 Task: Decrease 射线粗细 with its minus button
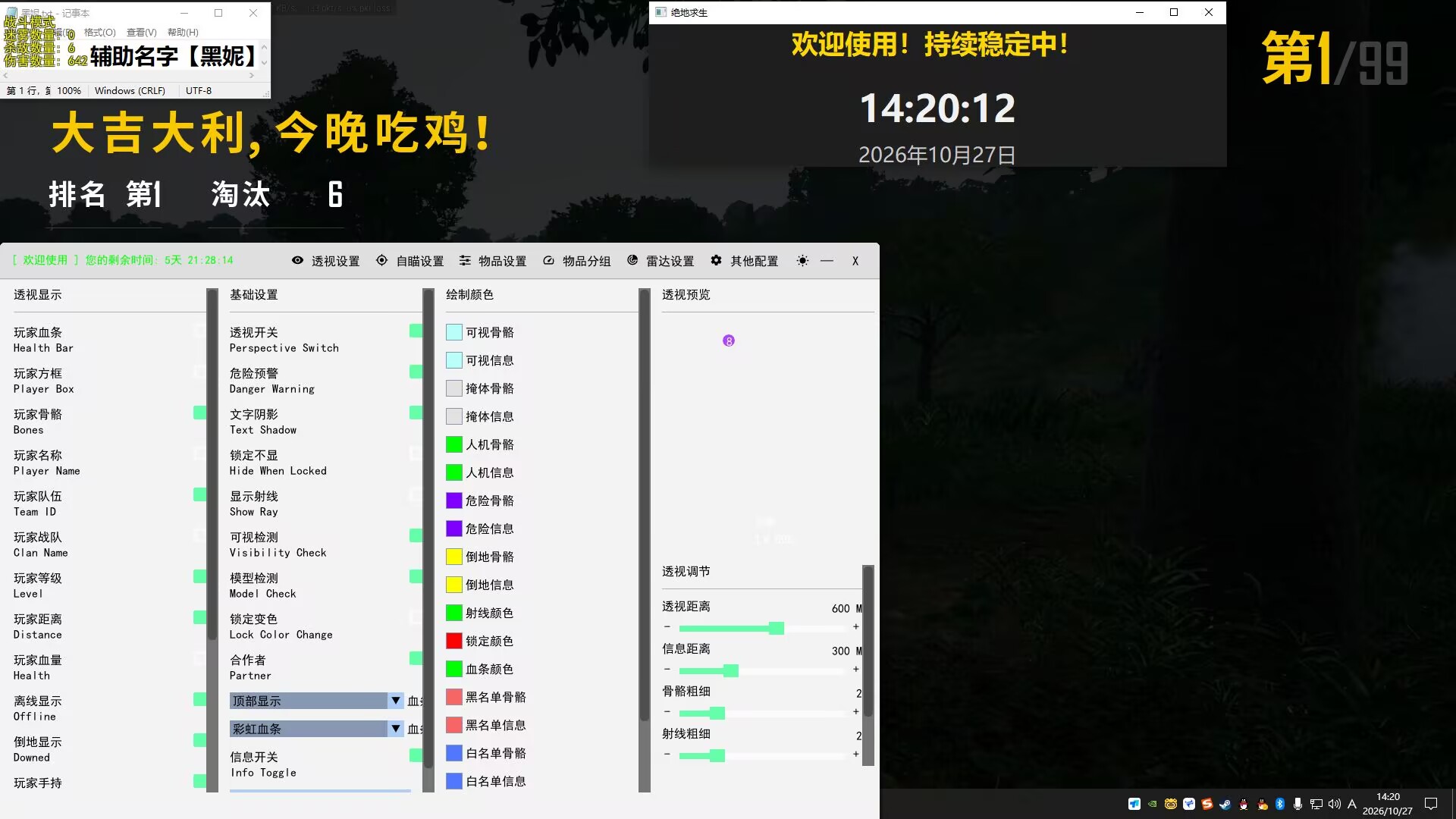667,755
